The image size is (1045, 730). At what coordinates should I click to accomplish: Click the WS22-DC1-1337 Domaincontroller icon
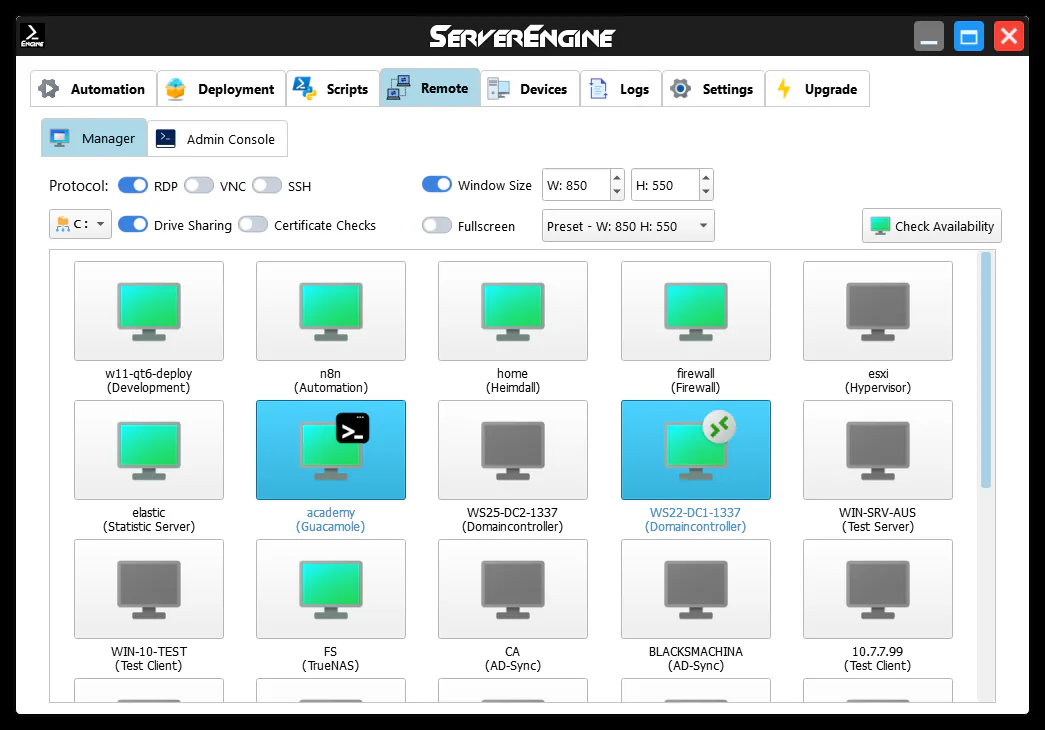coord(695,449)
